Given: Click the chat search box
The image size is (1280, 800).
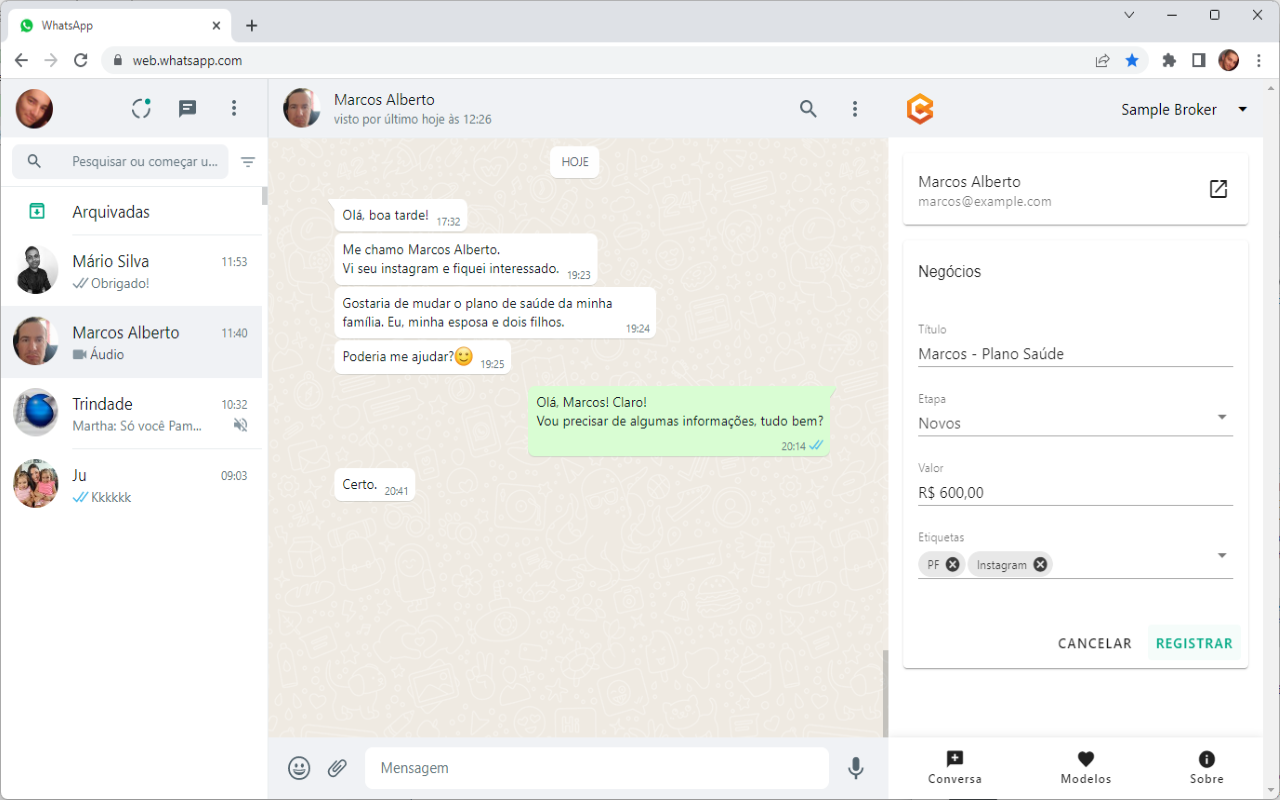Looking at the screenshot, I should coord(120,162).
